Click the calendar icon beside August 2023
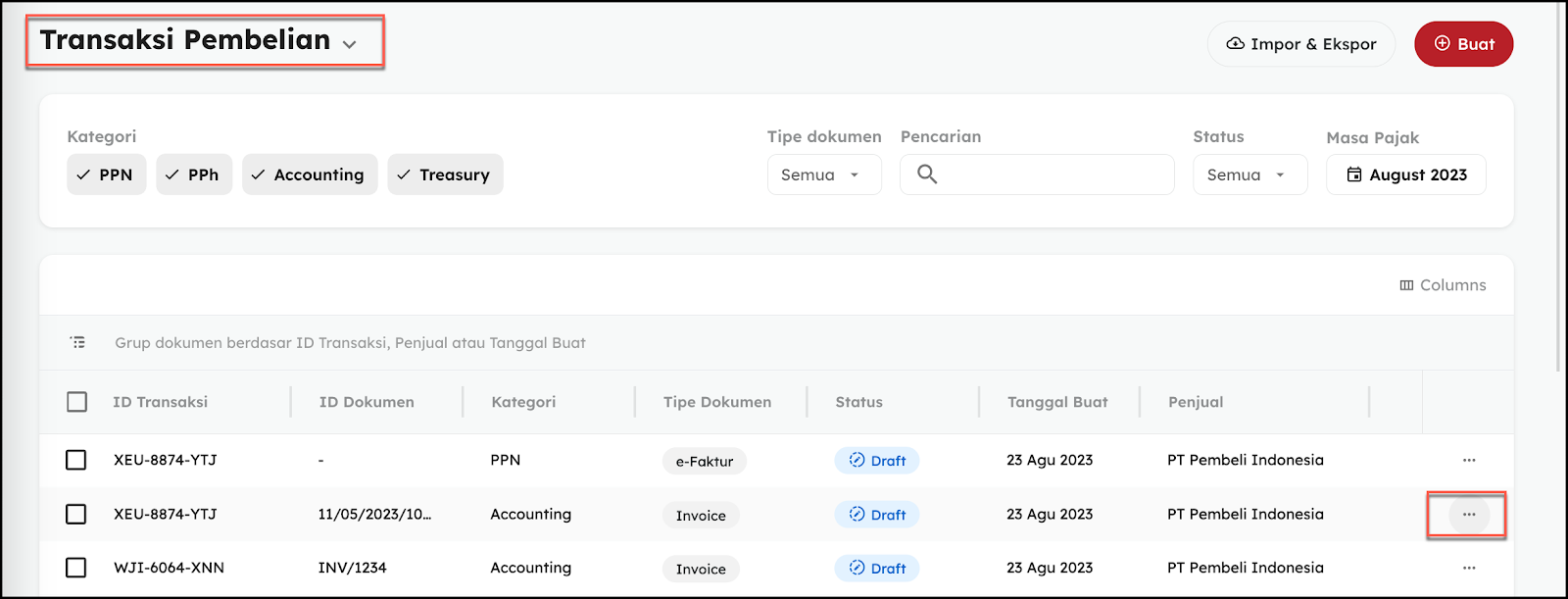 coord(1354,175)
